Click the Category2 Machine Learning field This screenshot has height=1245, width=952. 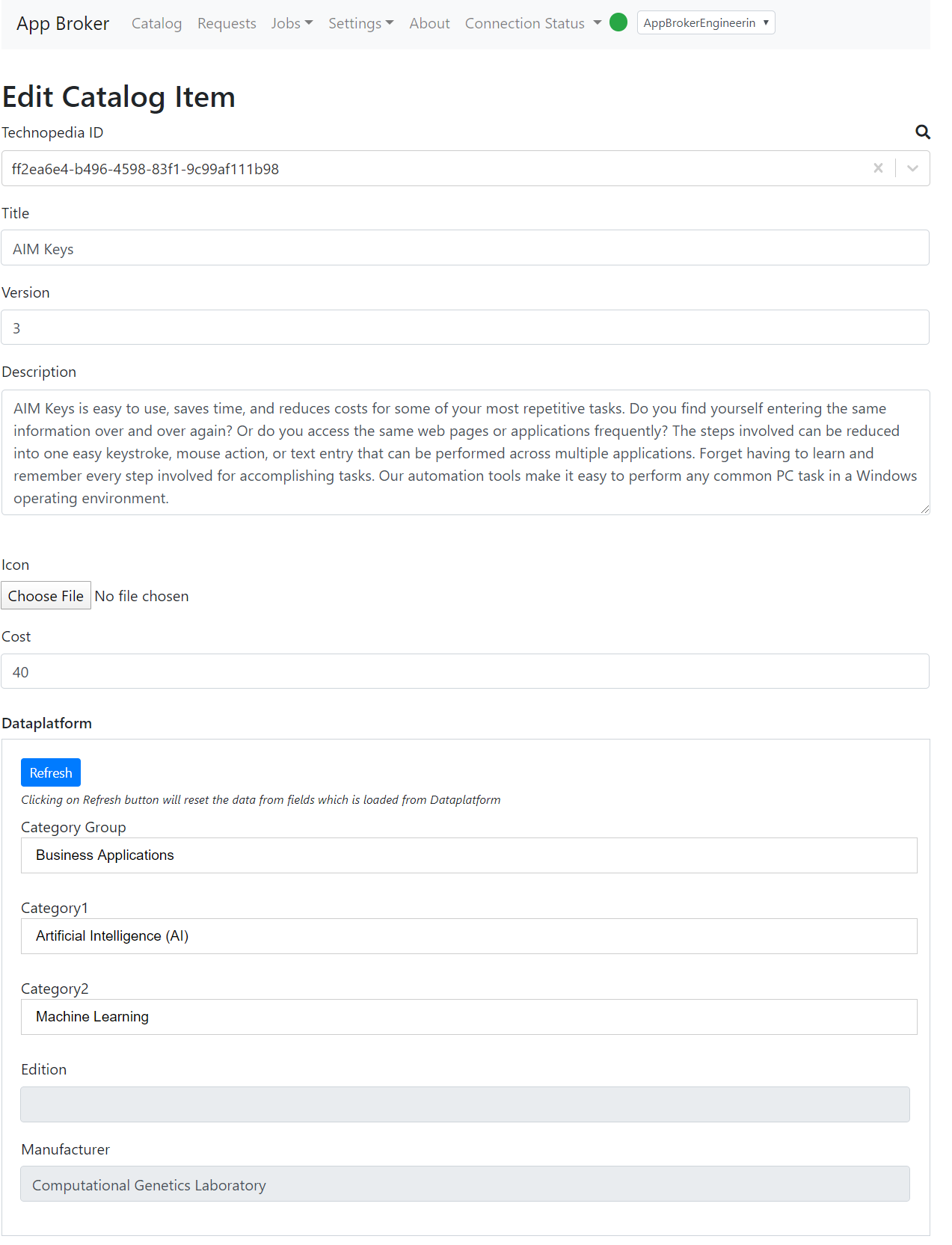click(x=469, y=1017)
